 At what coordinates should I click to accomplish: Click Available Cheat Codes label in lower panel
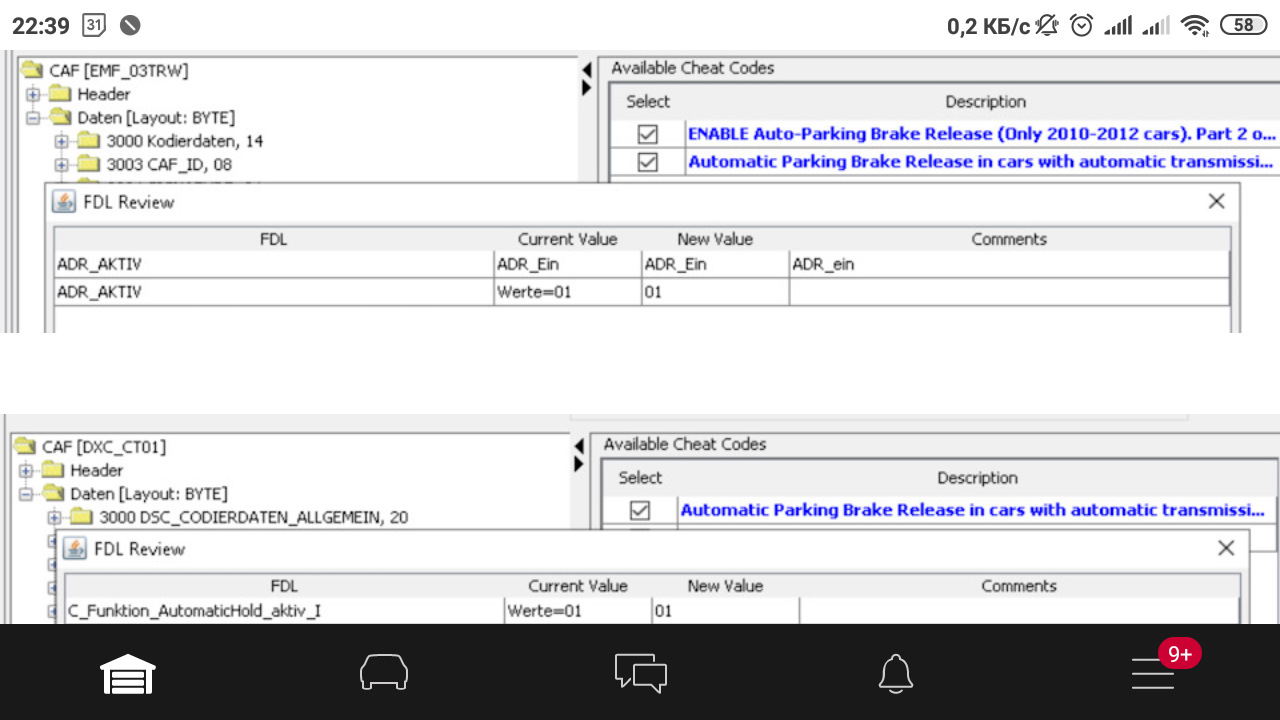tap(685, 444)
